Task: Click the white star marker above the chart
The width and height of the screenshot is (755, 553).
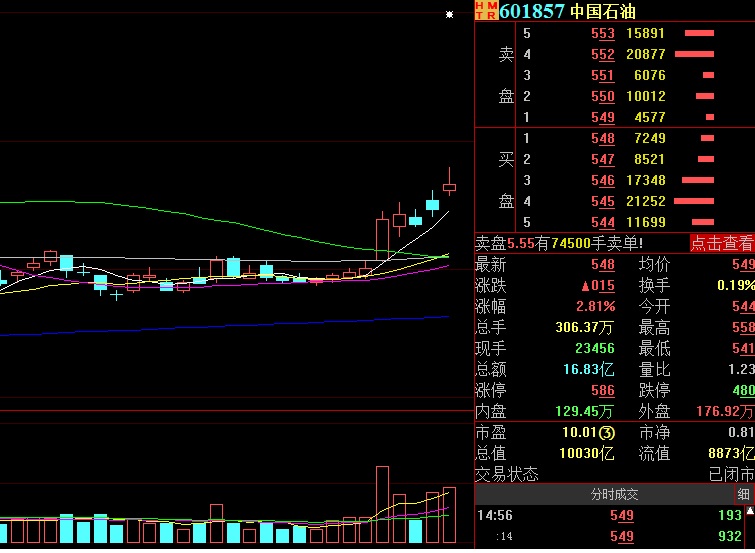Action: tap(450, 14)
